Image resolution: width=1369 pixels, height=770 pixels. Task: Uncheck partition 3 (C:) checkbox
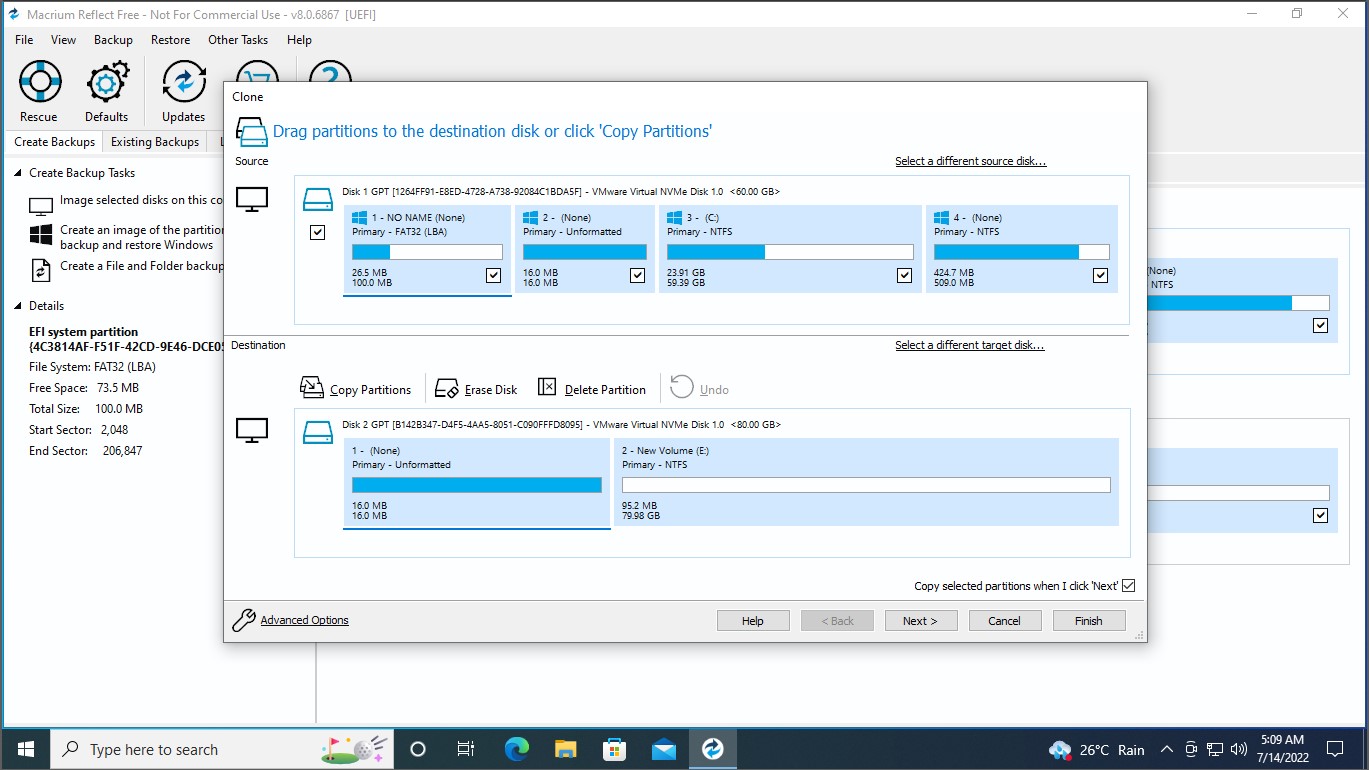[904, 275]
